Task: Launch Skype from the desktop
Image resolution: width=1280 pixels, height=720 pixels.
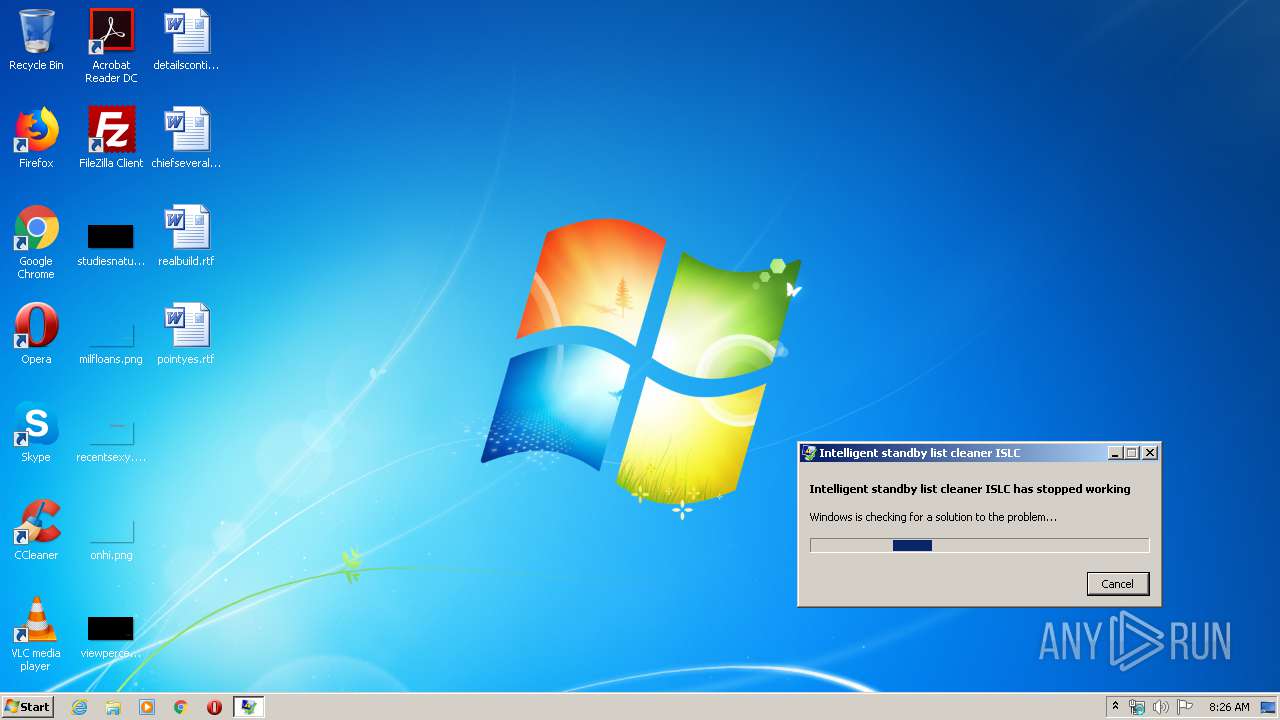Action: point(36,432)
